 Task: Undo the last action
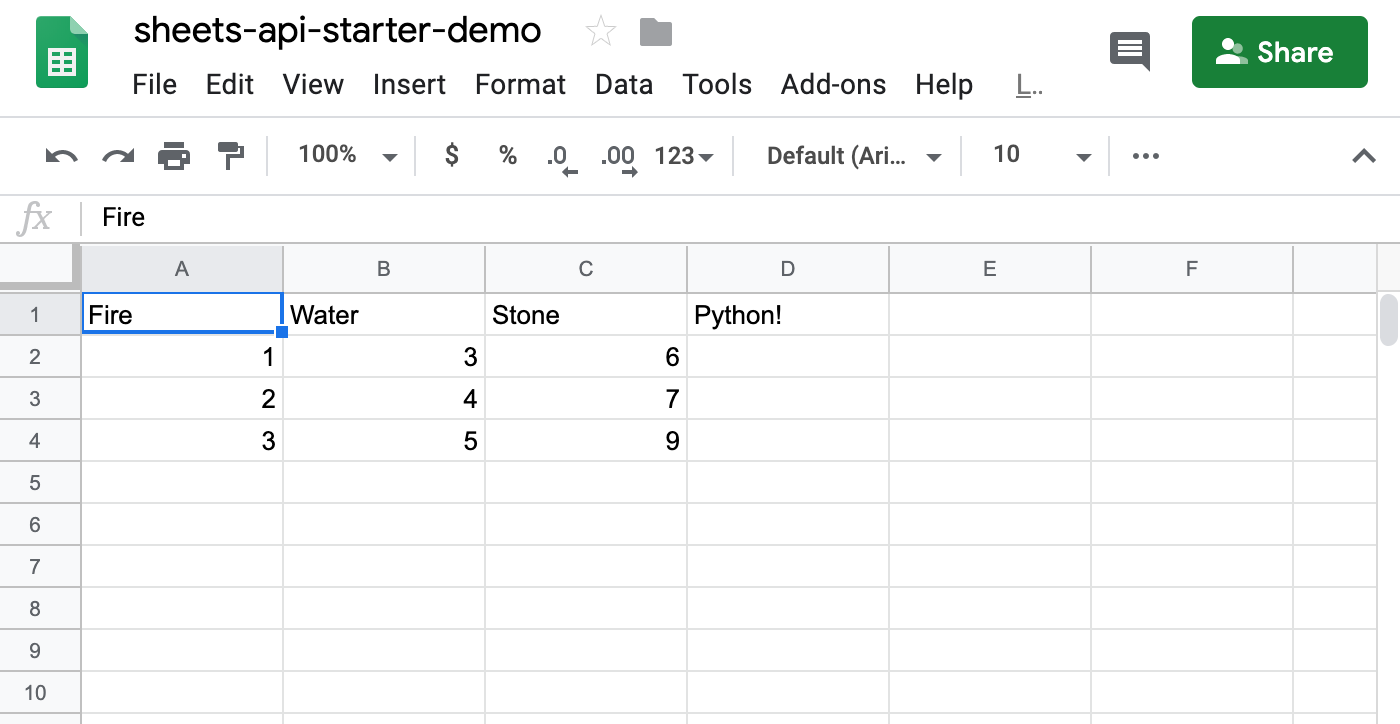coord(60,156)
